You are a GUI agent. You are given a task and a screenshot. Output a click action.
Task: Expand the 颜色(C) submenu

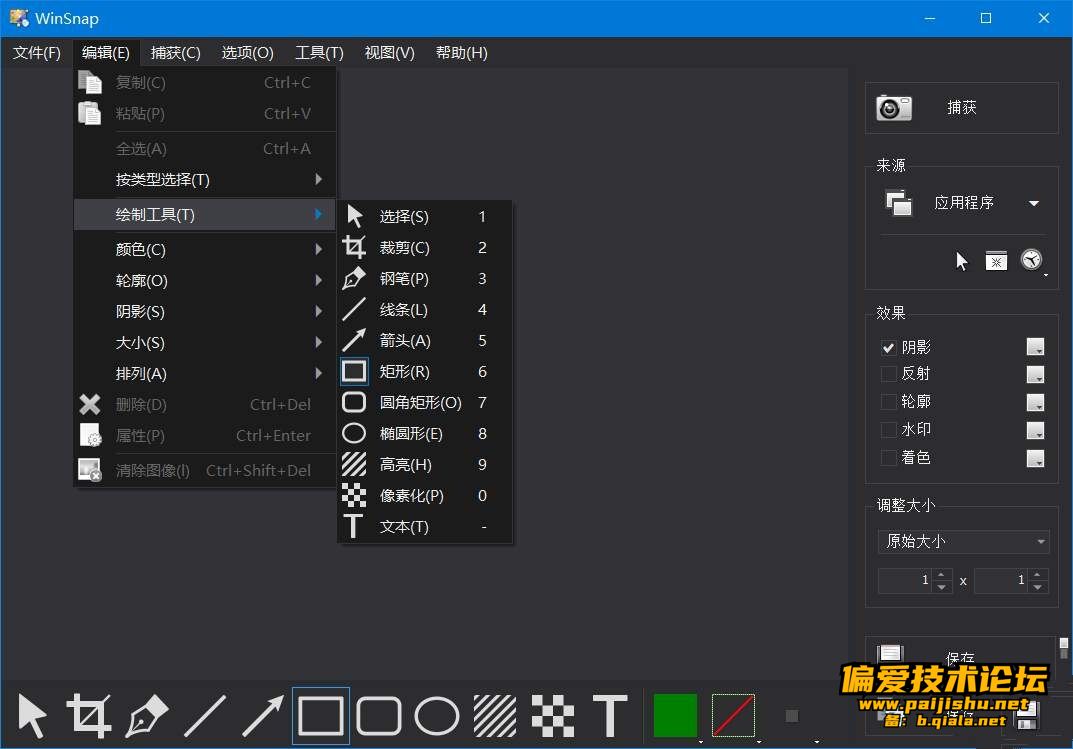click(205, 250)
